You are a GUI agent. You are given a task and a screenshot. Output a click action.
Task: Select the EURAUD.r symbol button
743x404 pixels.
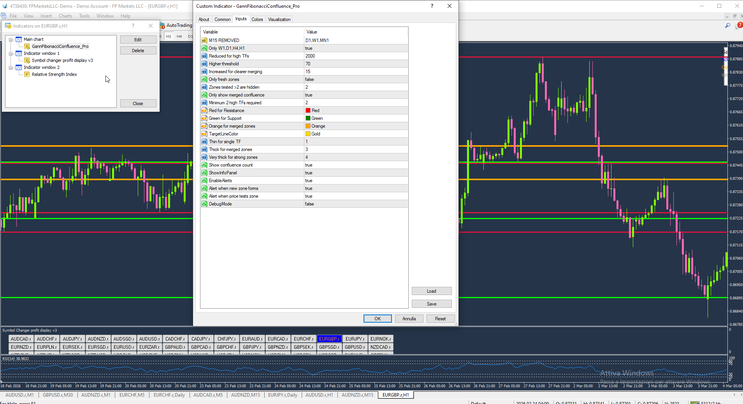[x=252, y=339]
